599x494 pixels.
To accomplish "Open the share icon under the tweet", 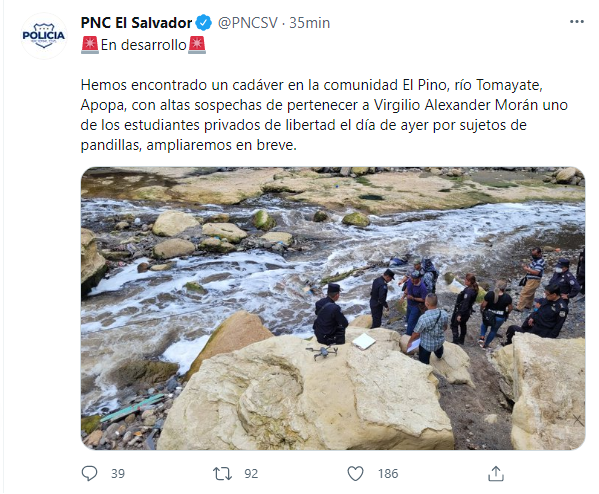I will click(496, 473).
